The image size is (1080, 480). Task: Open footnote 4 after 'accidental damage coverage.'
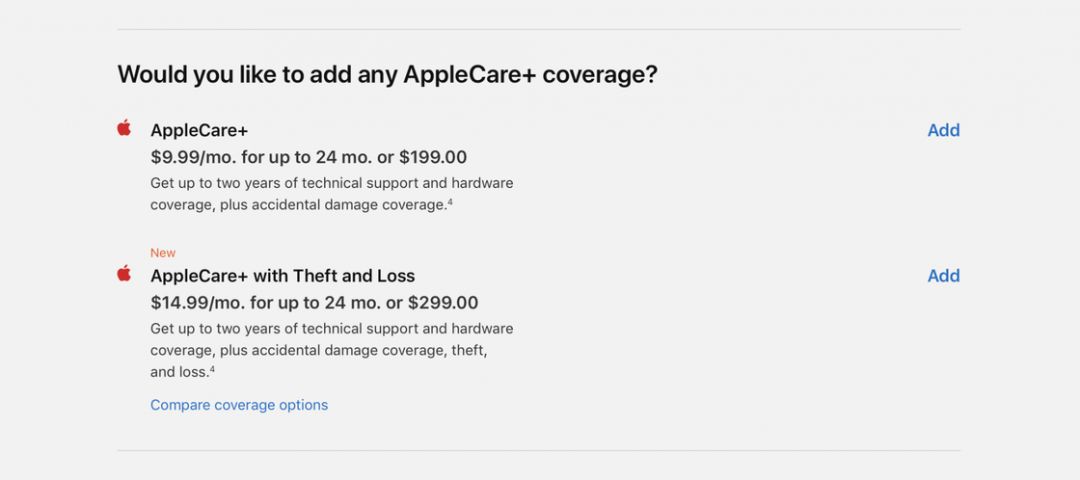(x=450, y=202)
